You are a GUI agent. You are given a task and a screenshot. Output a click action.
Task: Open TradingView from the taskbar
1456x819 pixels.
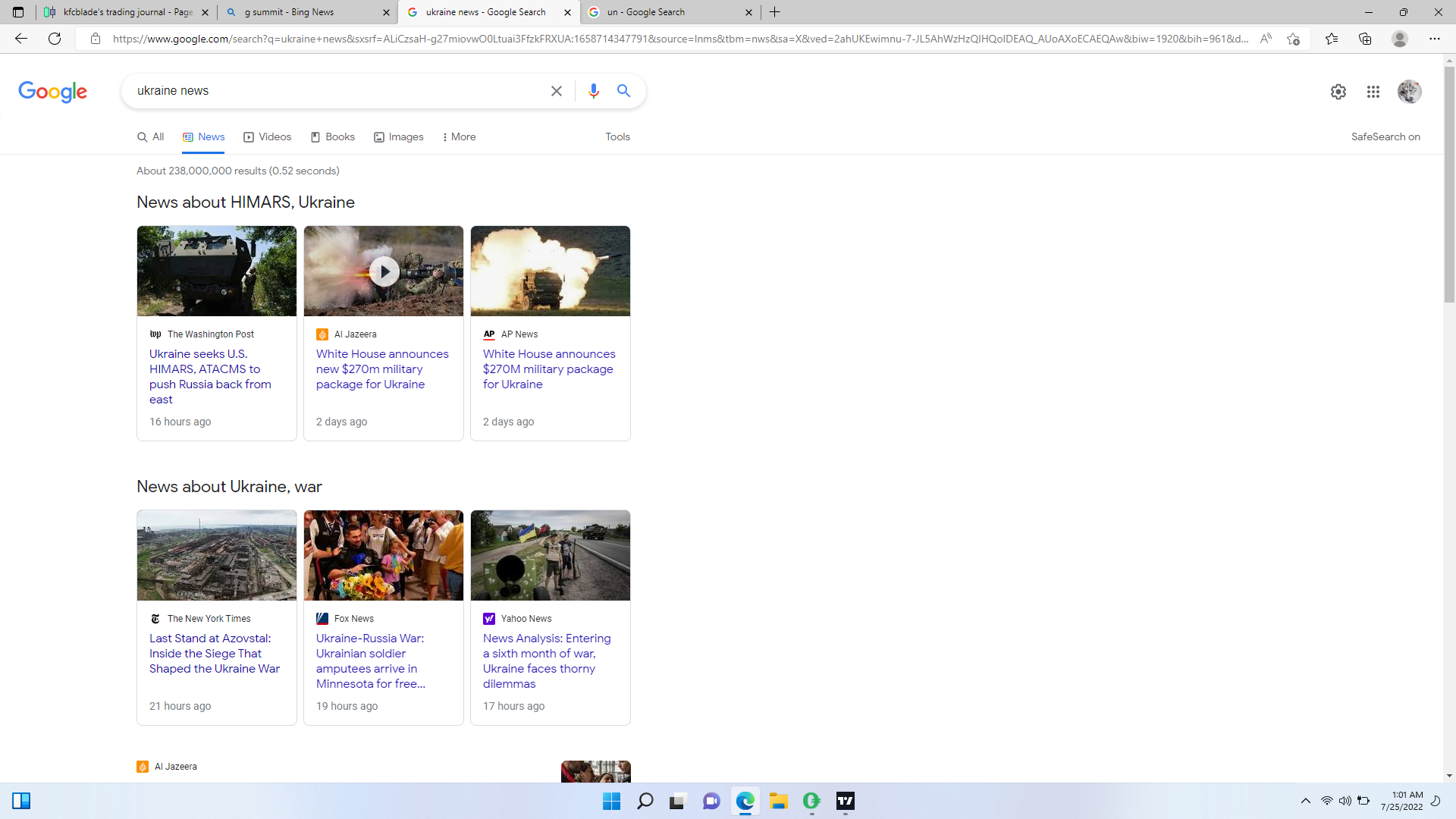(x=845, y=801)
